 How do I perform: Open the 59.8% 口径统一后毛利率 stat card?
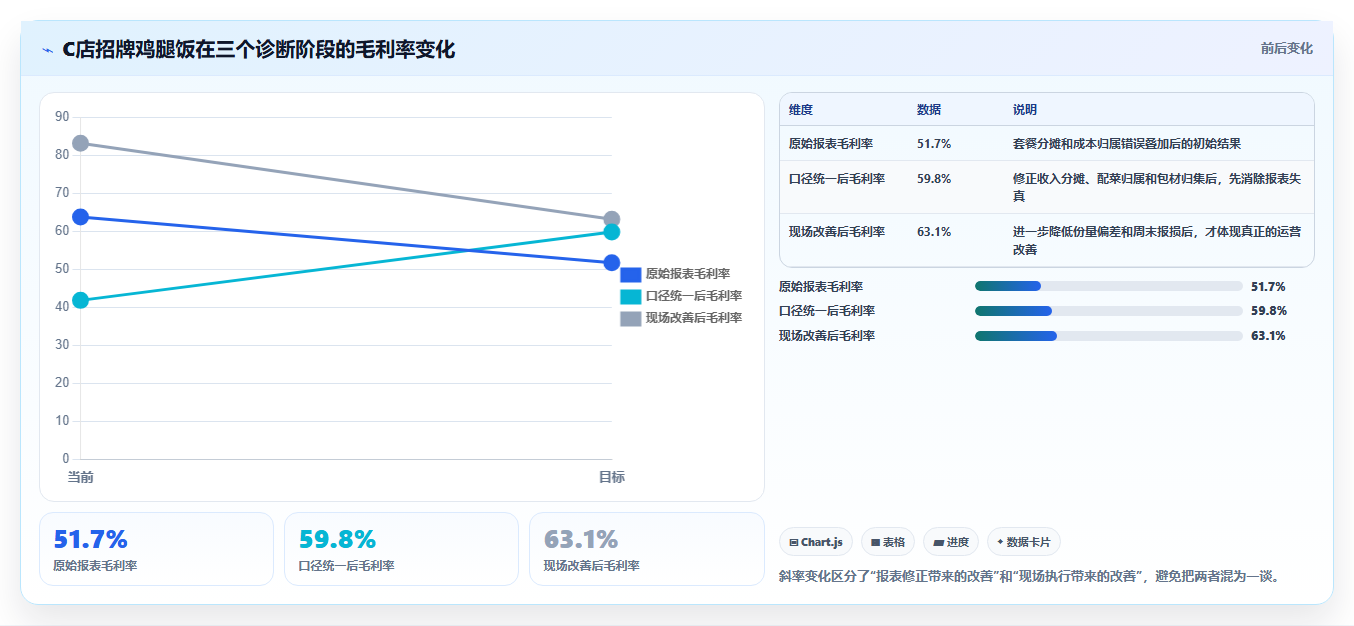click(401, 549)
